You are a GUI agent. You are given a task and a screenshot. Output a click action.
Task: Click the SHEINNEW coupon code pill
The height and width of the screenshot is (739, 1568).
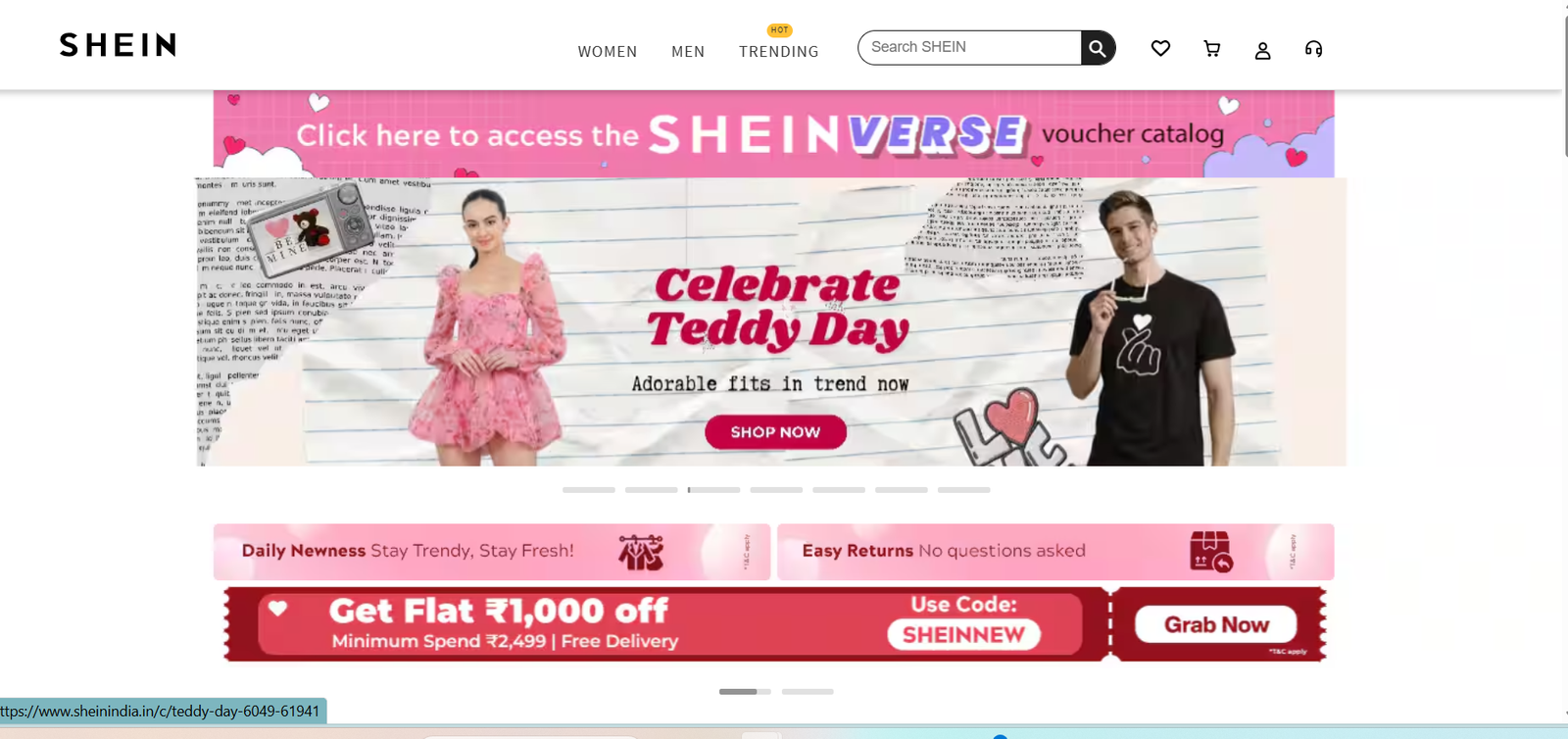point(963,635)
